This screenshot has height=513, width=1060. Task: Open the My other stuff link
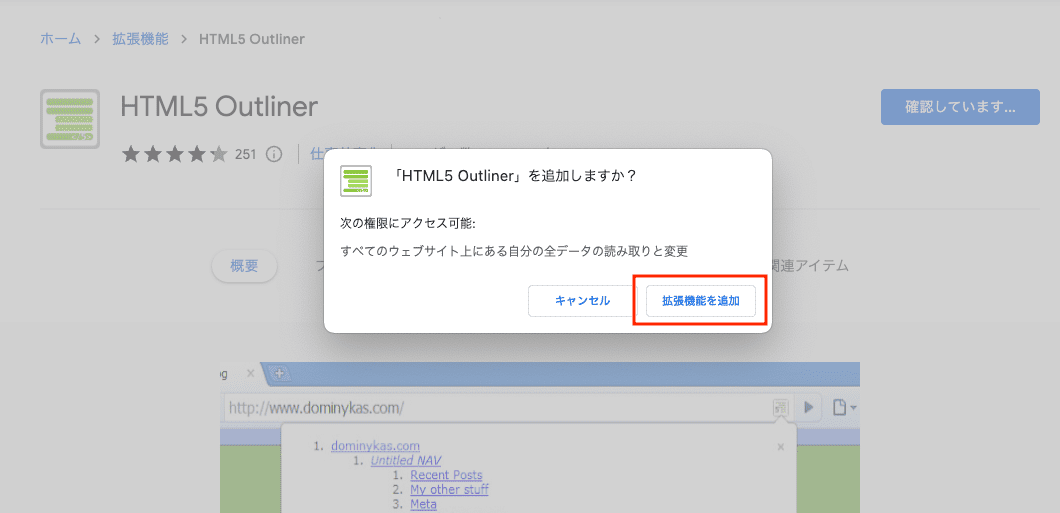(x=450, y=489)
